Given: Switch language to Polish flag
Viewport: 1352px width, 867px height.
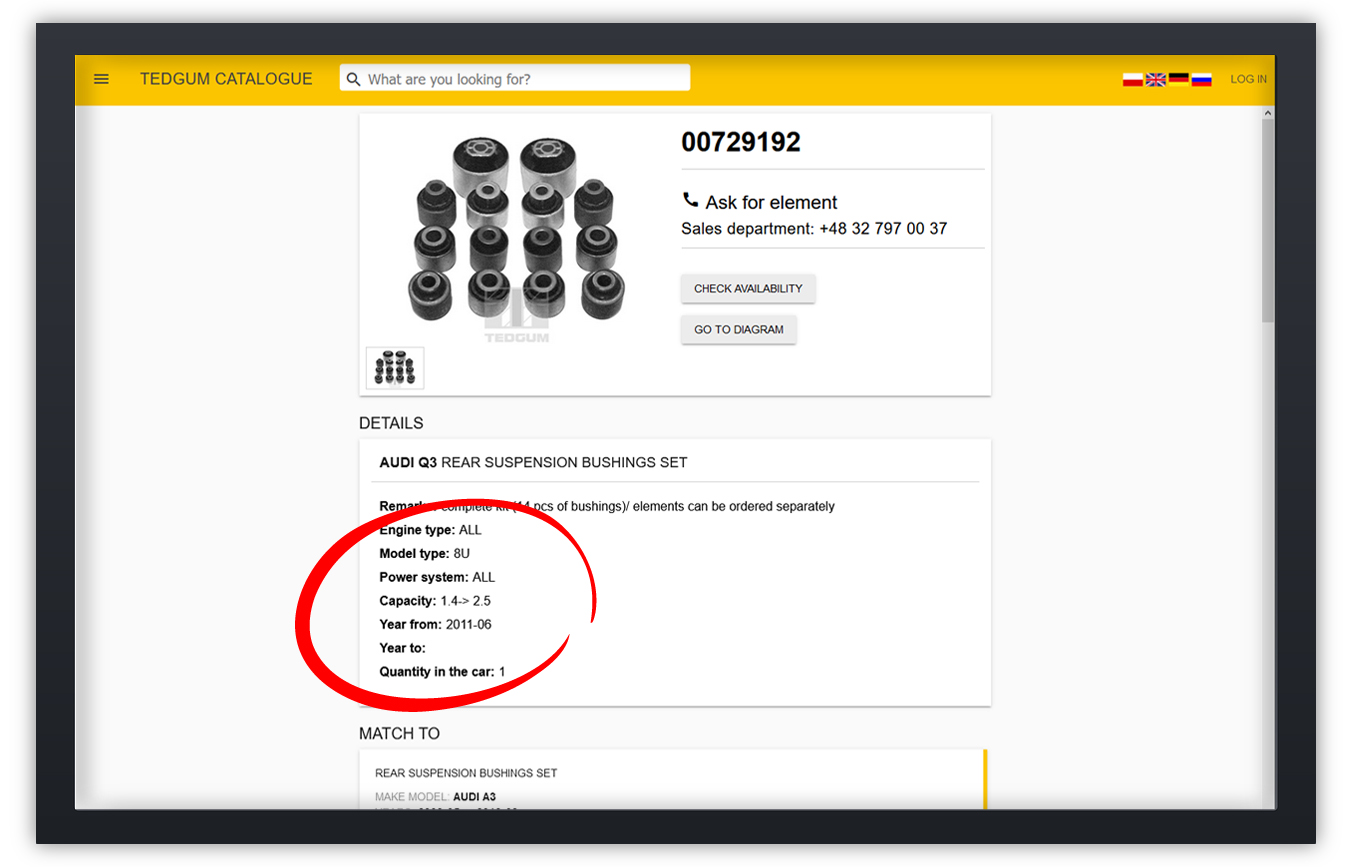Looking at the screenshot, I should [1133, 79].
